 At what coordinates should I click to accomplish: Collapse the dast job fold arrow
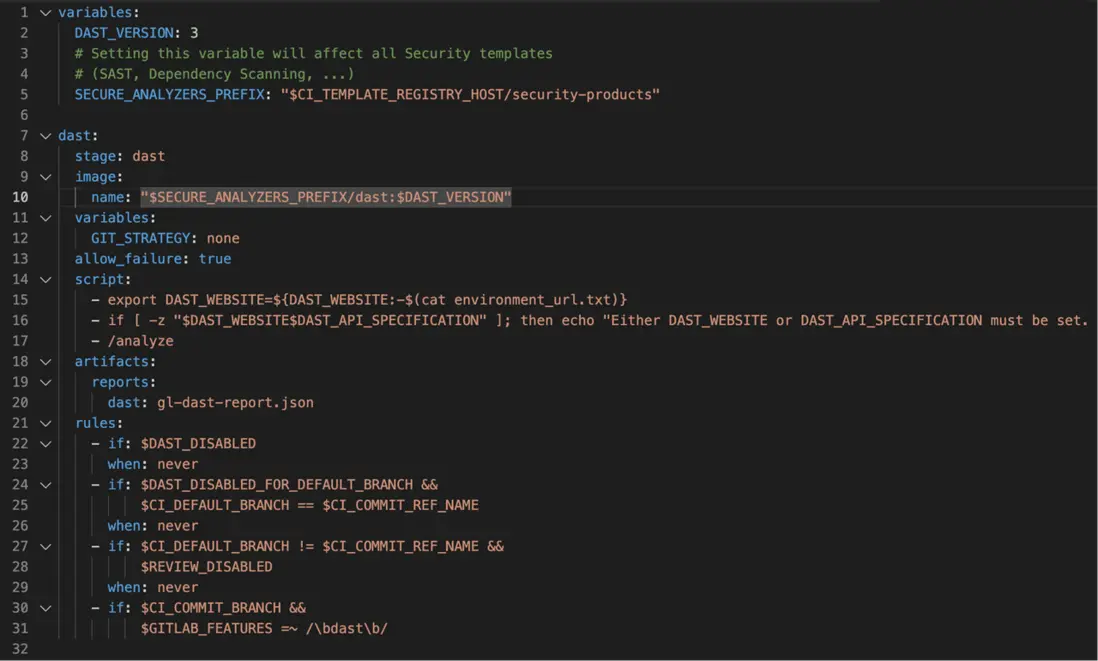(45, 136)
